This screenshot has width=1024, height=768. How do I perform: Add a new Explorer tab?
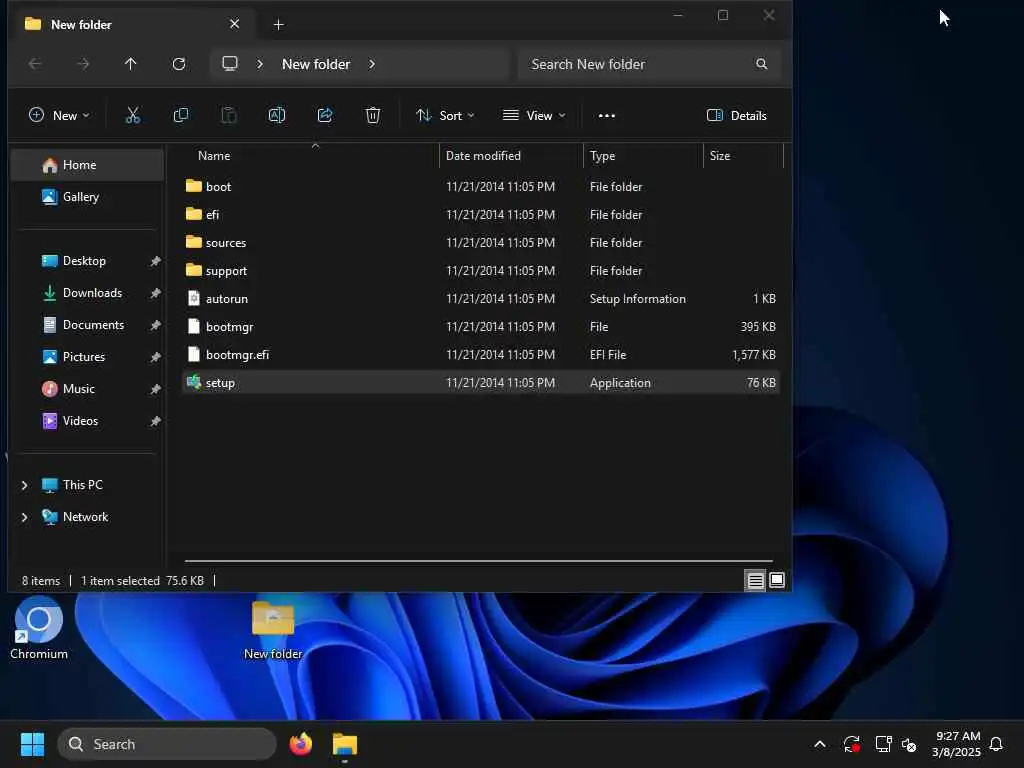[x=278, y=25]
